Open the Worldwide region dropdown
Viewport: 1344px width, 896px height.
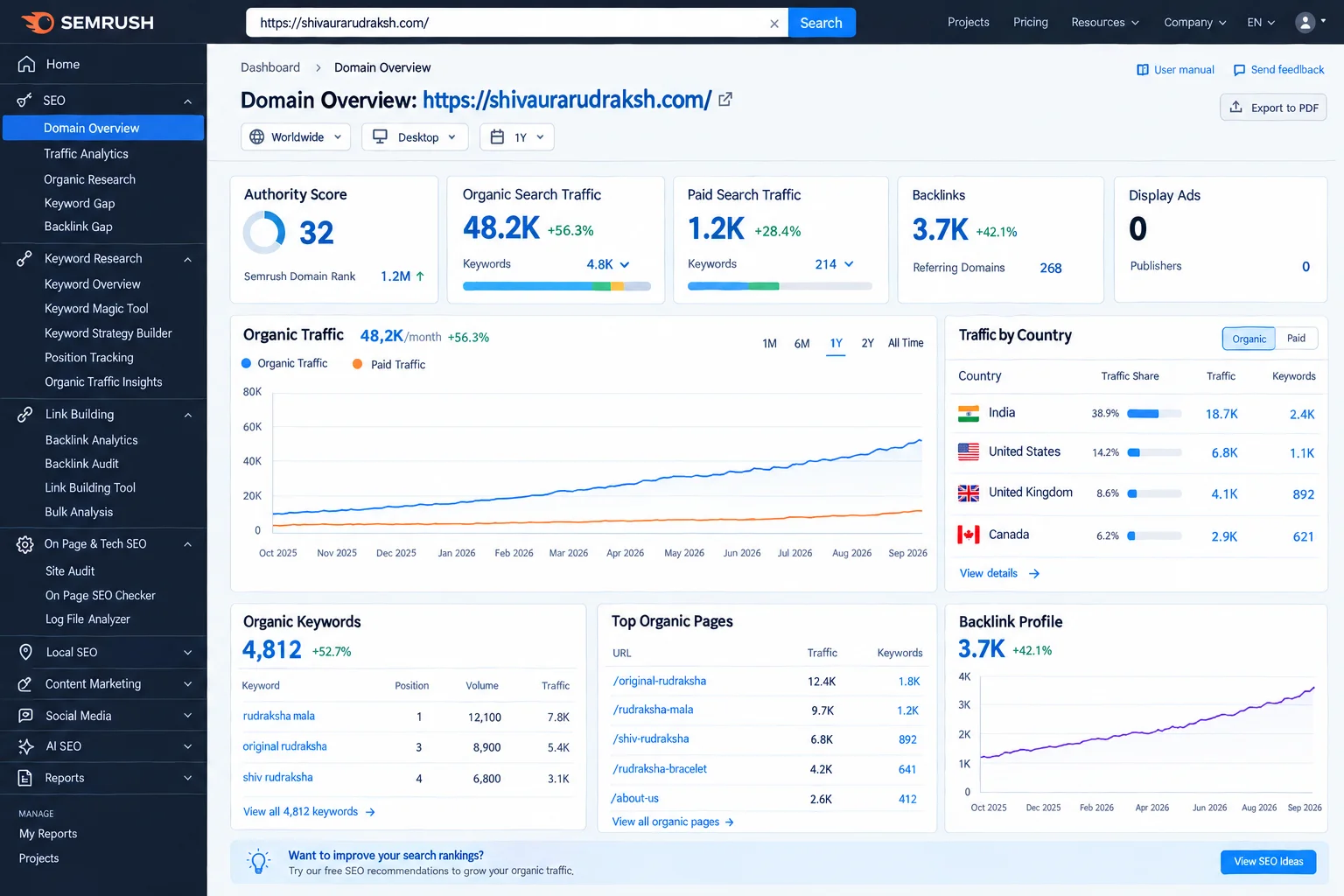(296, 137)
